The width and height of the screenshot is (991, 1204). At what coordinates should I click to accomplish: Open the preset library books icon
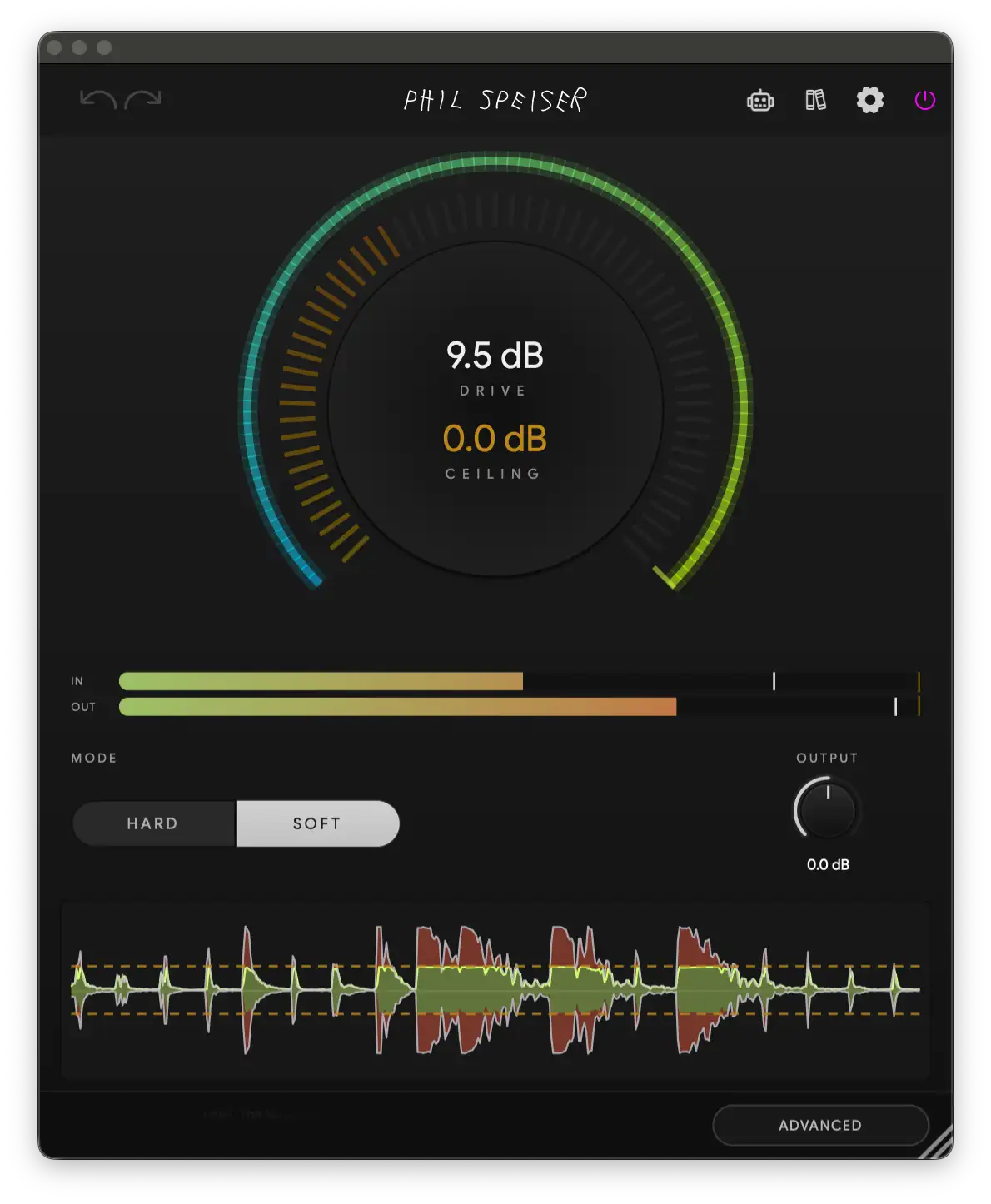click(x=815, y=100)
